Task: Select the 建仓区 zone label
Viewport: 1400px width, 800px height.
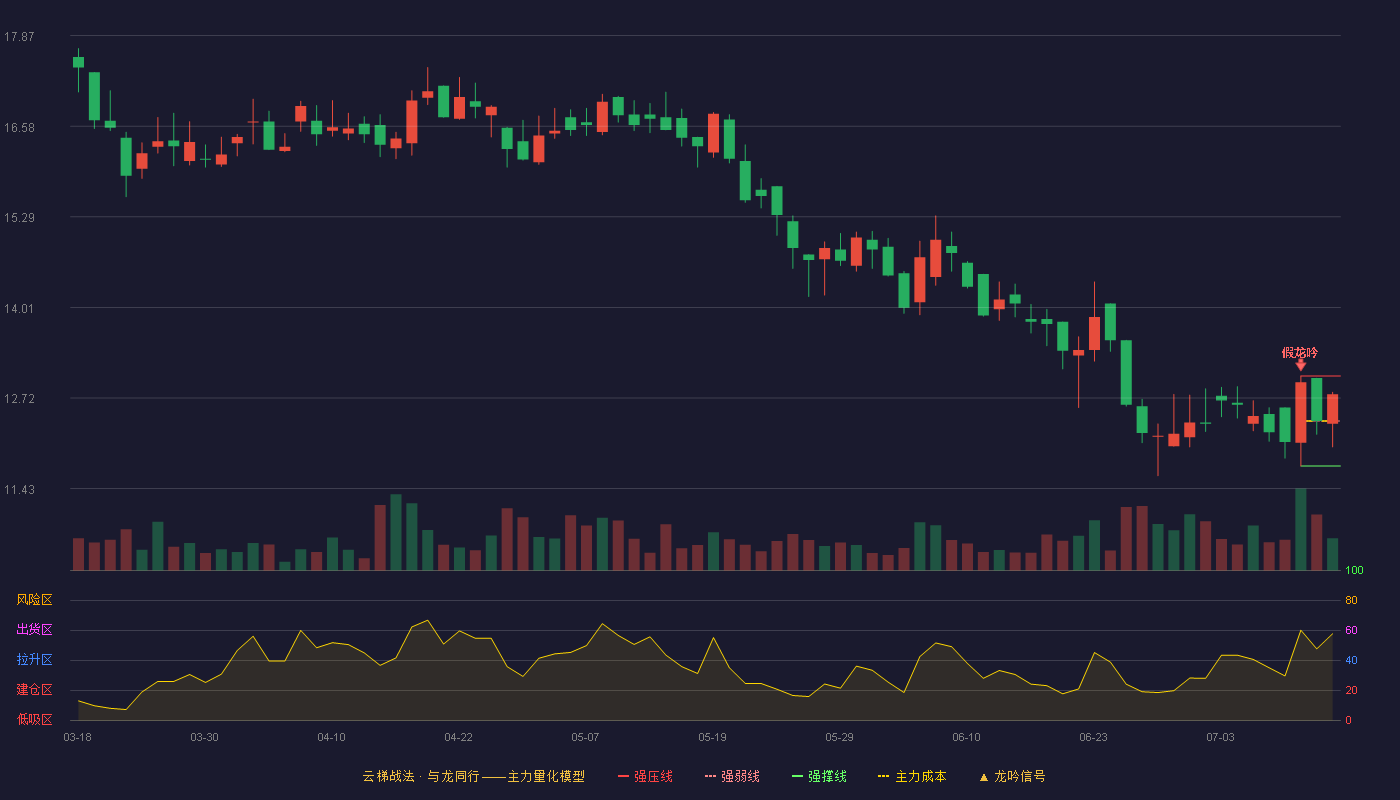Action: tap(34, 690)
